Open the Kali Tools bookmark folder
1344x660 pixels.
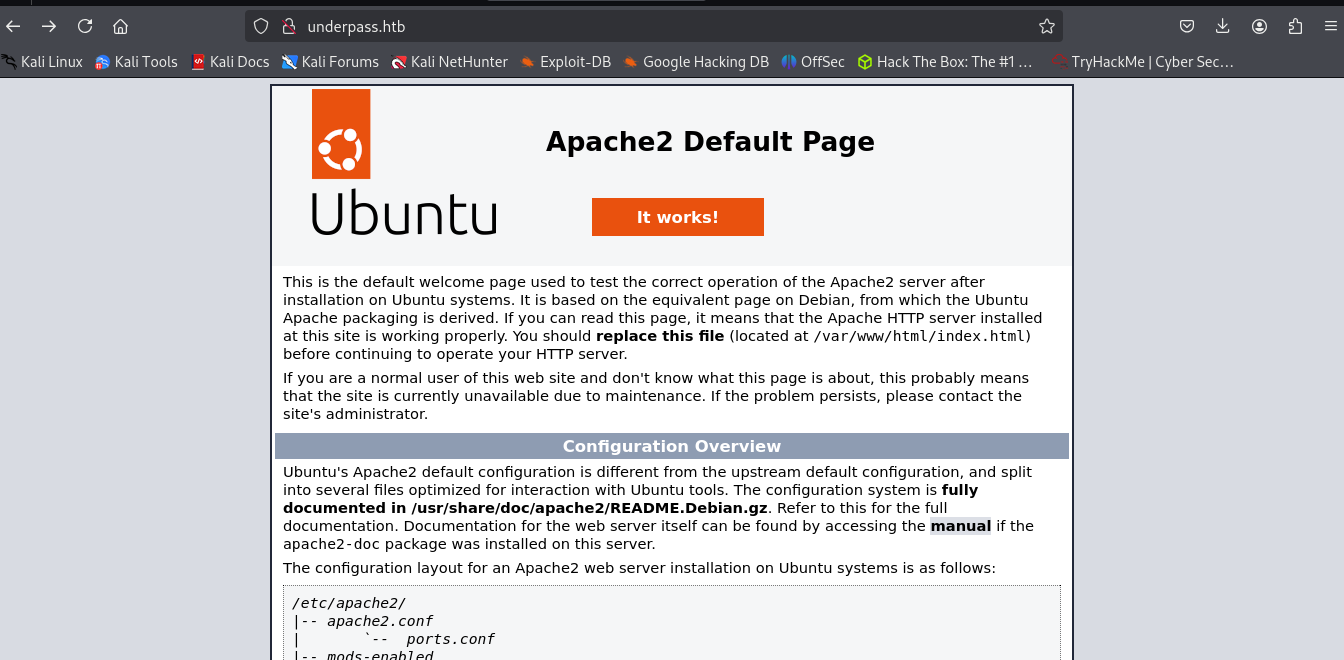click(x=137, y=61)
